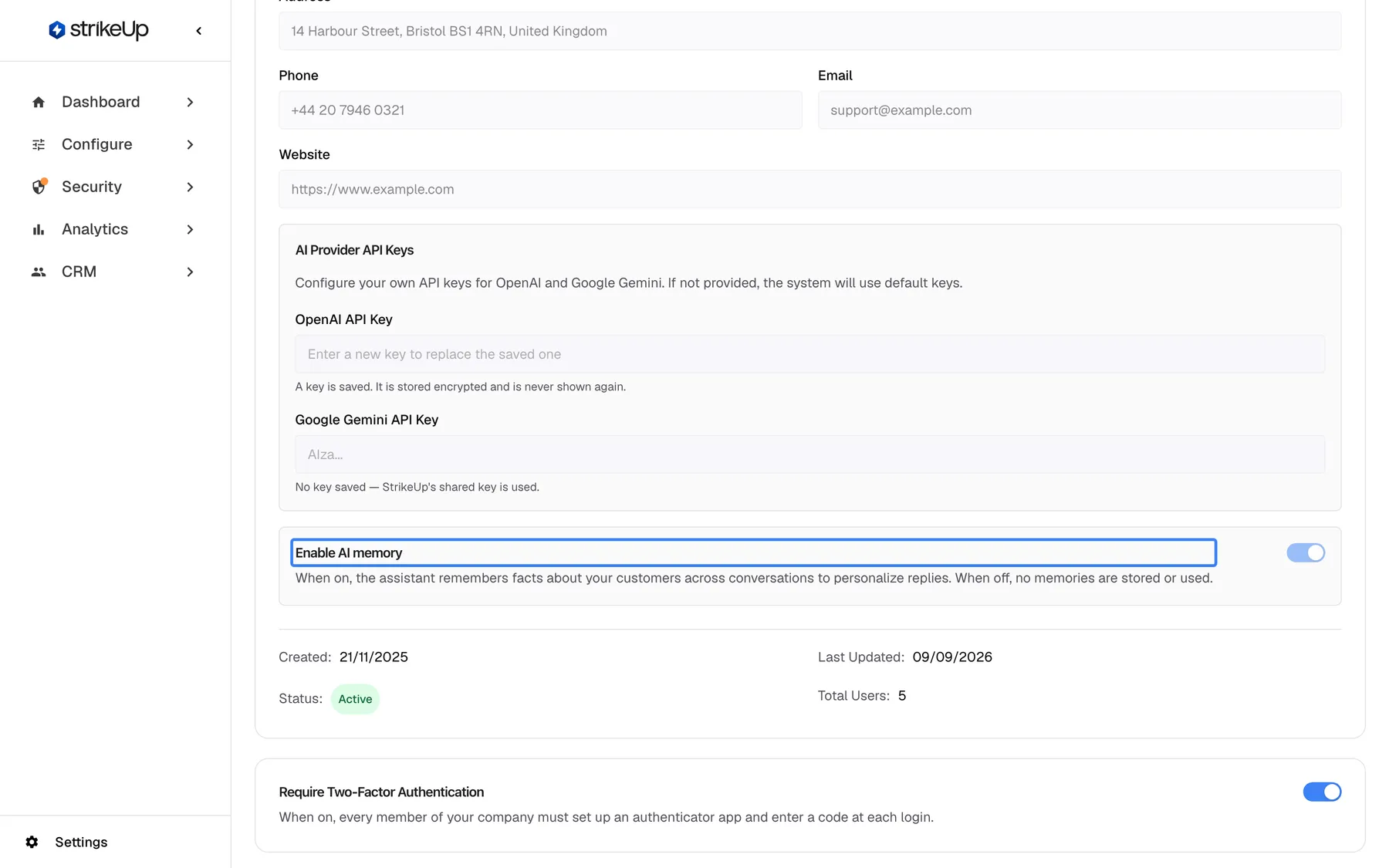Viewport: 1389px width, 868px height.
Task: Click the Dashboard home icon
Action: pos(39,102)
